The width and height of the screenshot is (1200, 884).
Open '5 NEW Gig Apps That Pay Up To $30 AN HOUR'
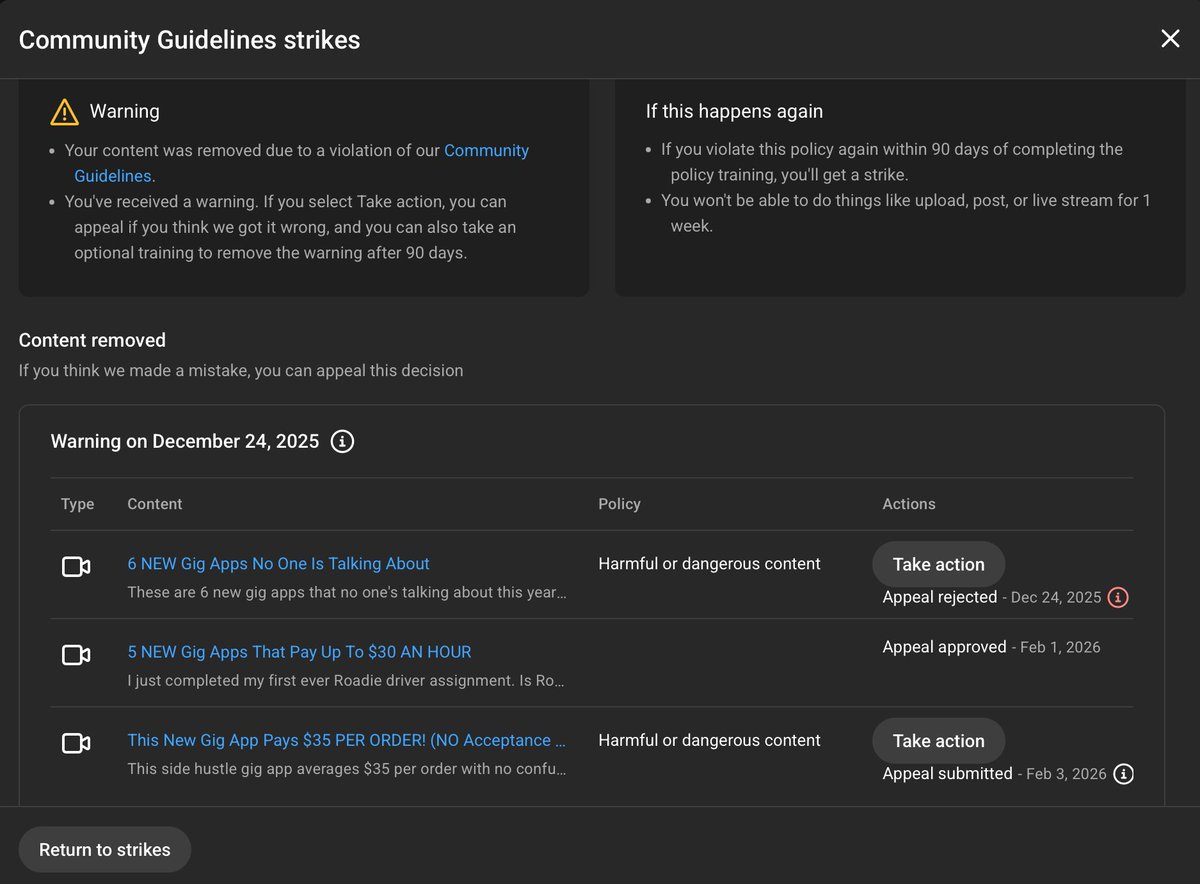point(299,651)
